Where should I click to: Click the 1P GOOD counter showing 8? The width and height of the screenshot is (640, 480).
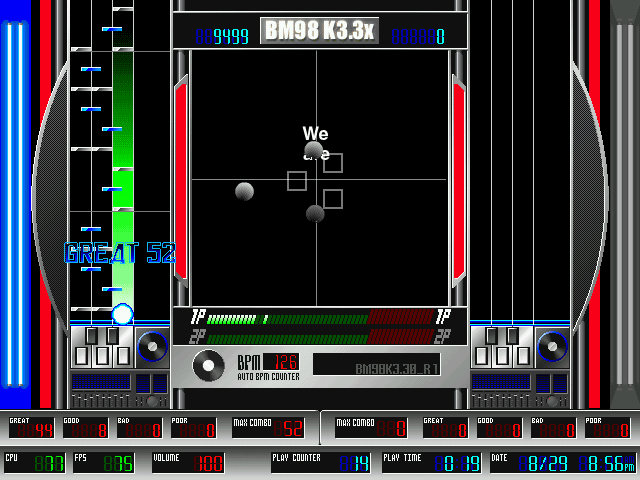tap(86, 428)
